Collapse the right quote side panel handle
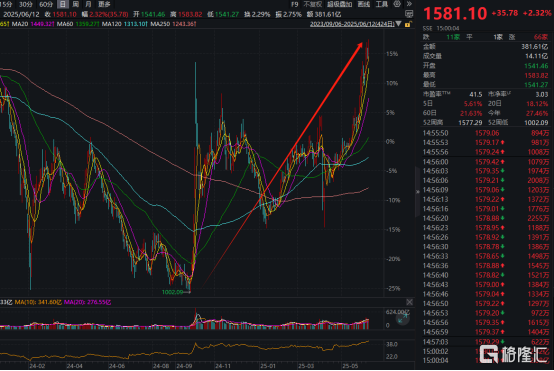Viewport: 554px width, 371px height. point(417,192)
